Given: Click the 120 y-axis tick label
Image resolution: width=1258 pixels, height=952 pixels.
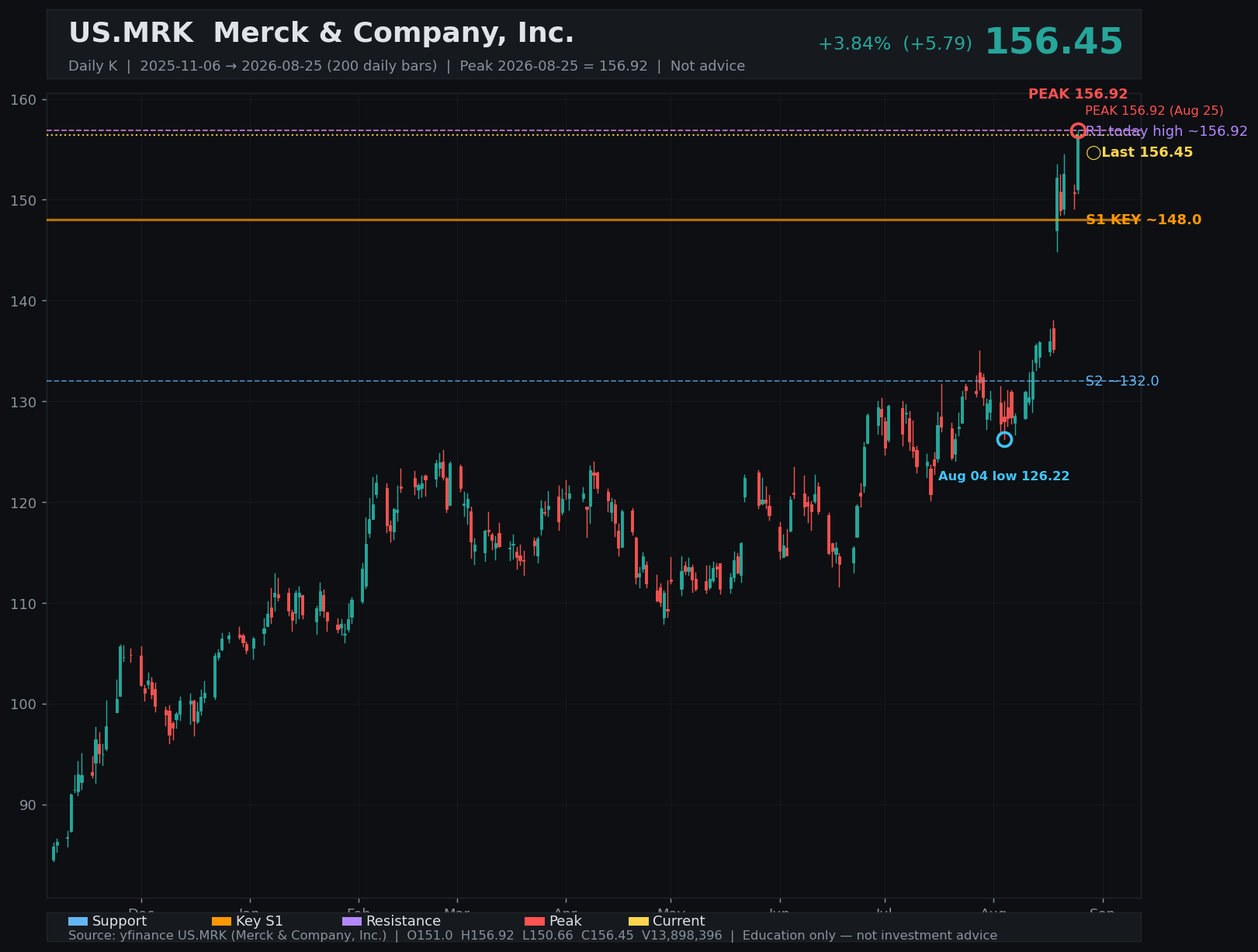Looking at the screenshot, I should (x=23, y=503).
